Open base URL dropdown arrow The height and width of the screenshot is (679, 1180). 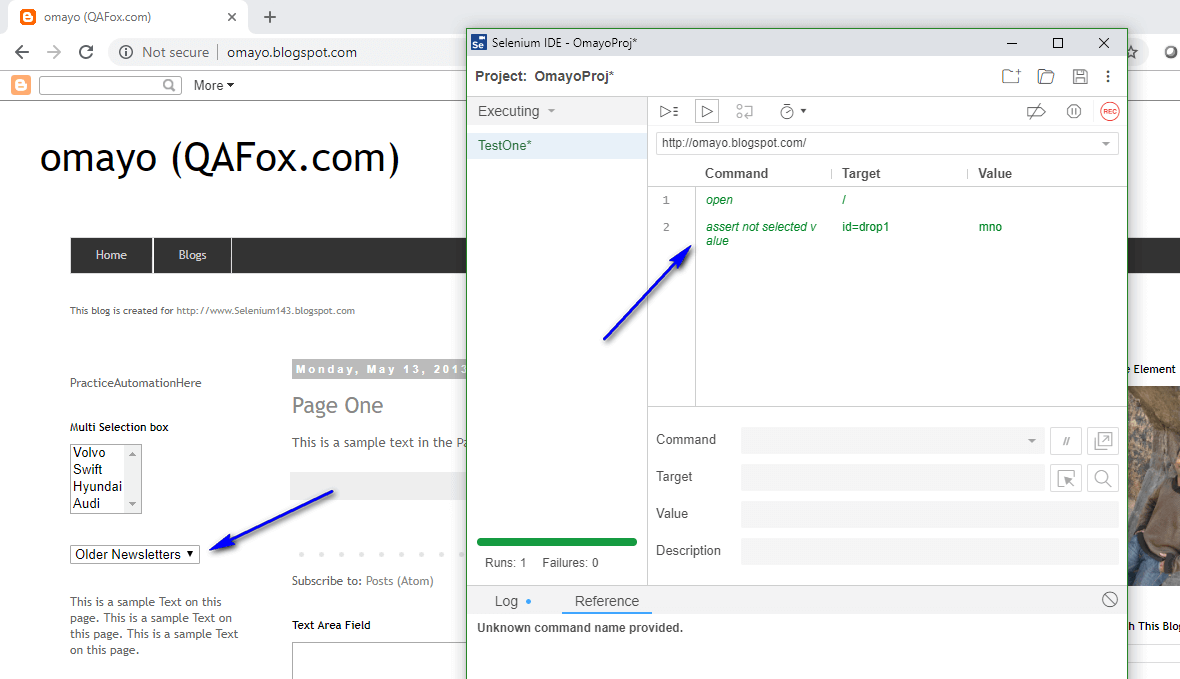click(x=1105, y=143)
